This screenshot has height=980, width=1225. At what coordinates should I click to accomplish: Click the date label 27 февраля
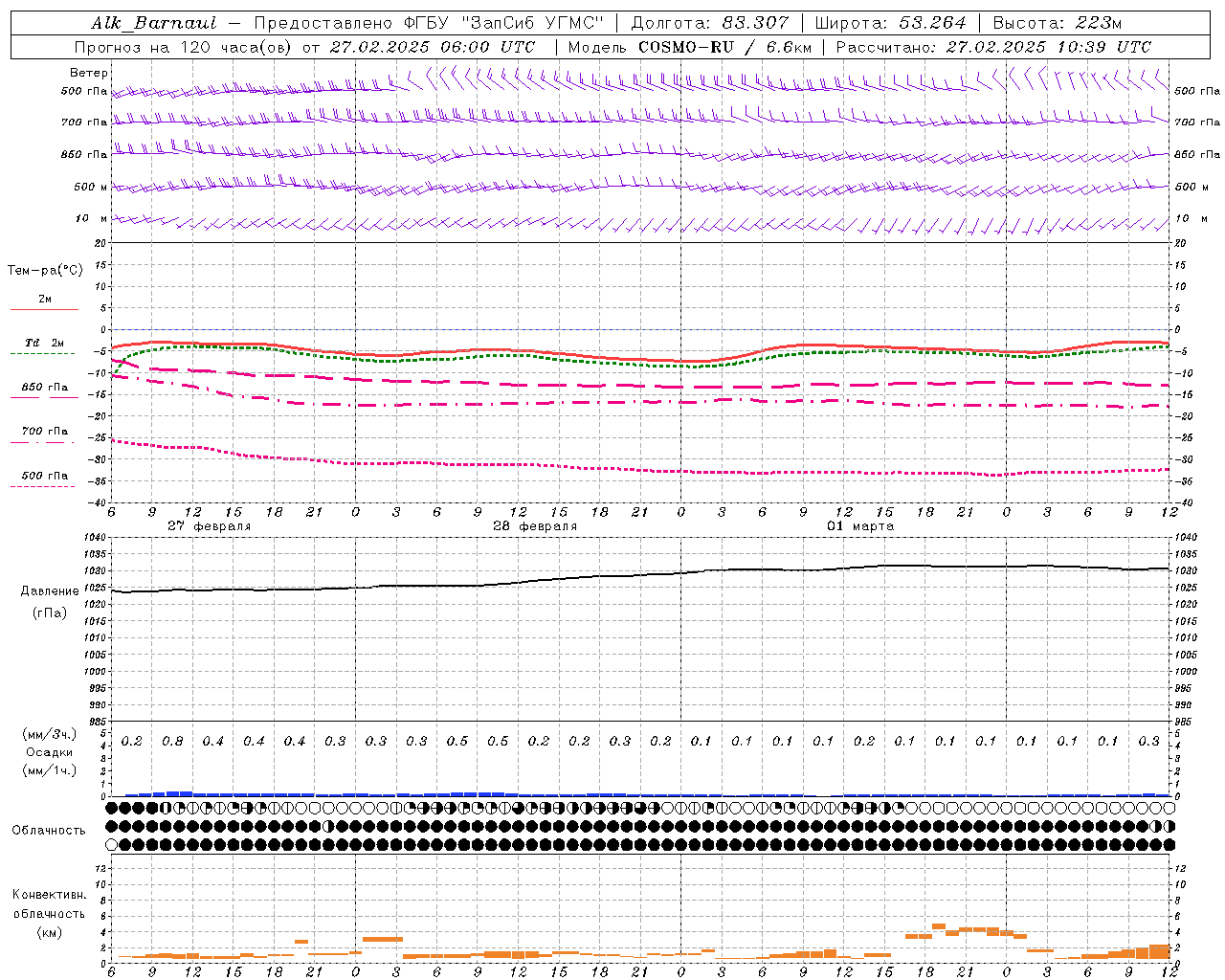[x=210, y=526]
